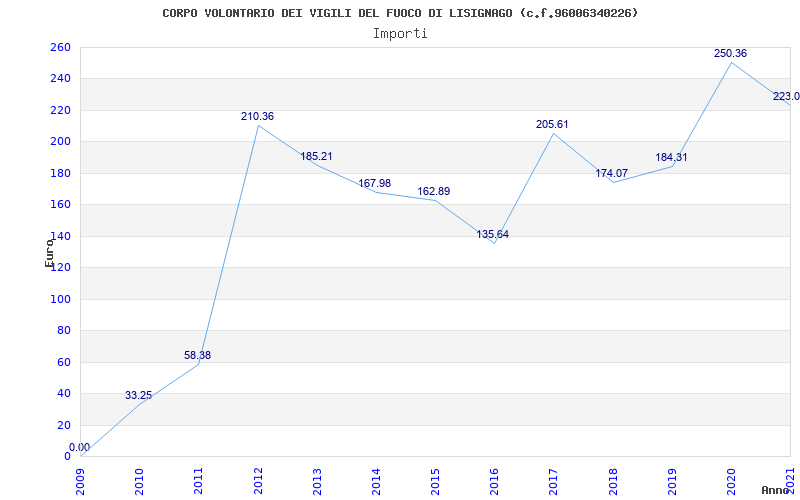The width and height of the screenshot is (800, 500).
Task: Click y-axis value 140
Action: tap(60, 236)
